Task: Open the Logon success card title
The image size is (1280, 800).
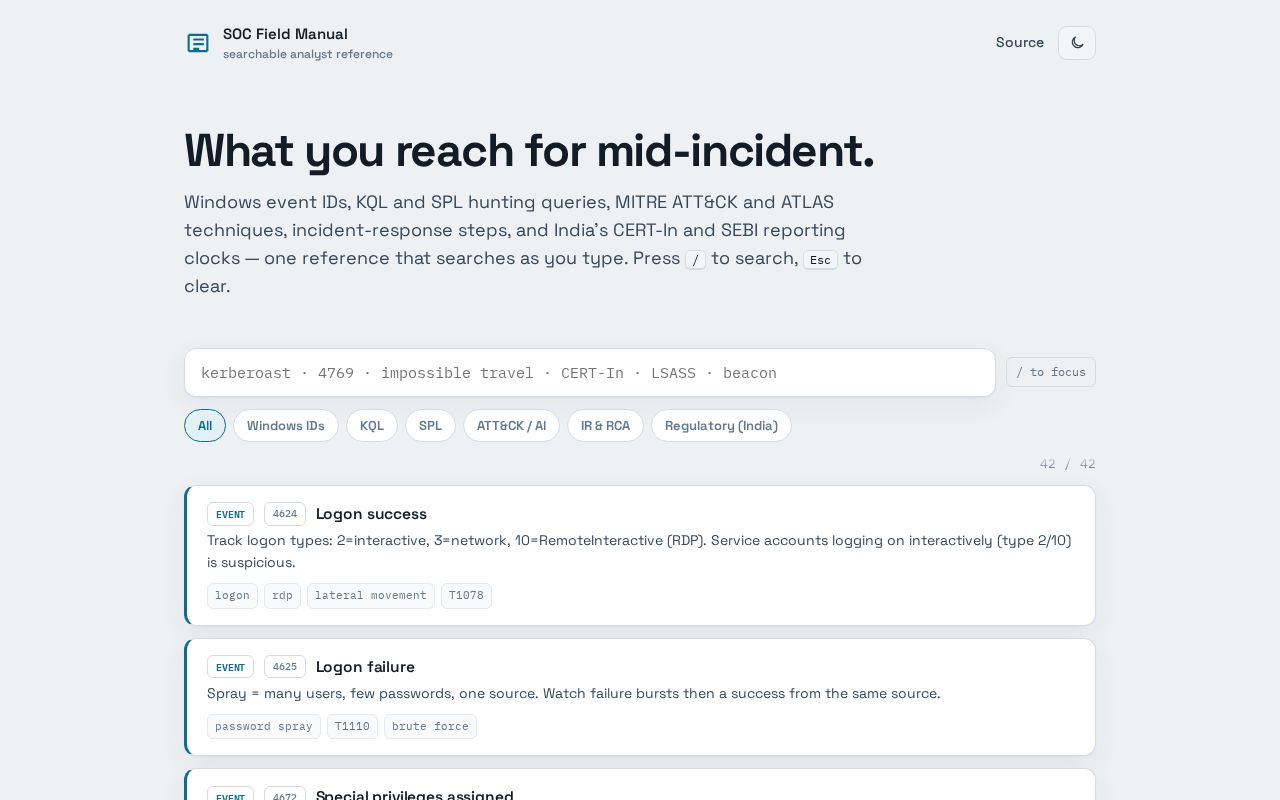Action: click(371, 514)
